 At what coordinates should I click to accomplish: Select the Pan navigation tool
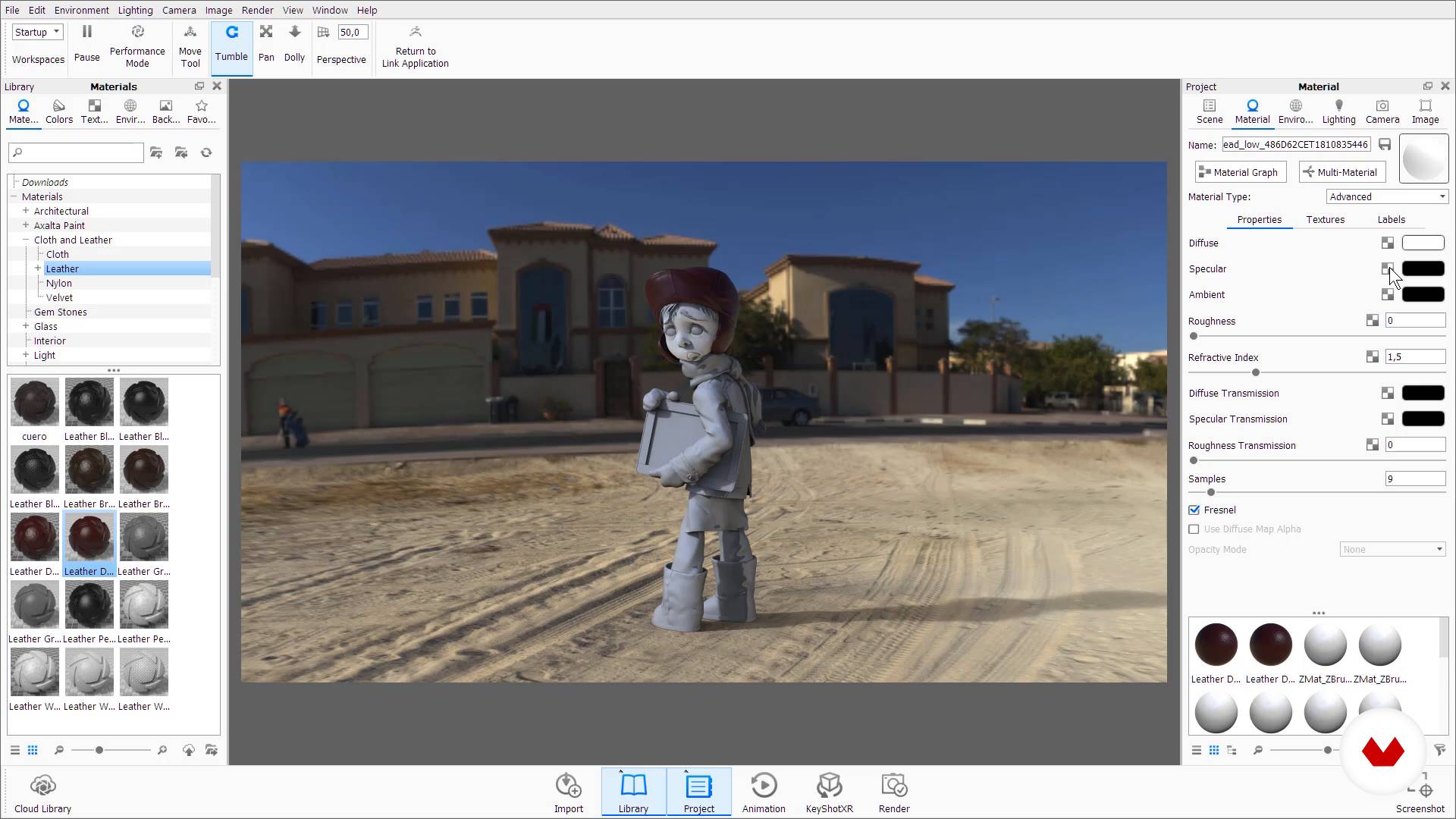(265, 44)
